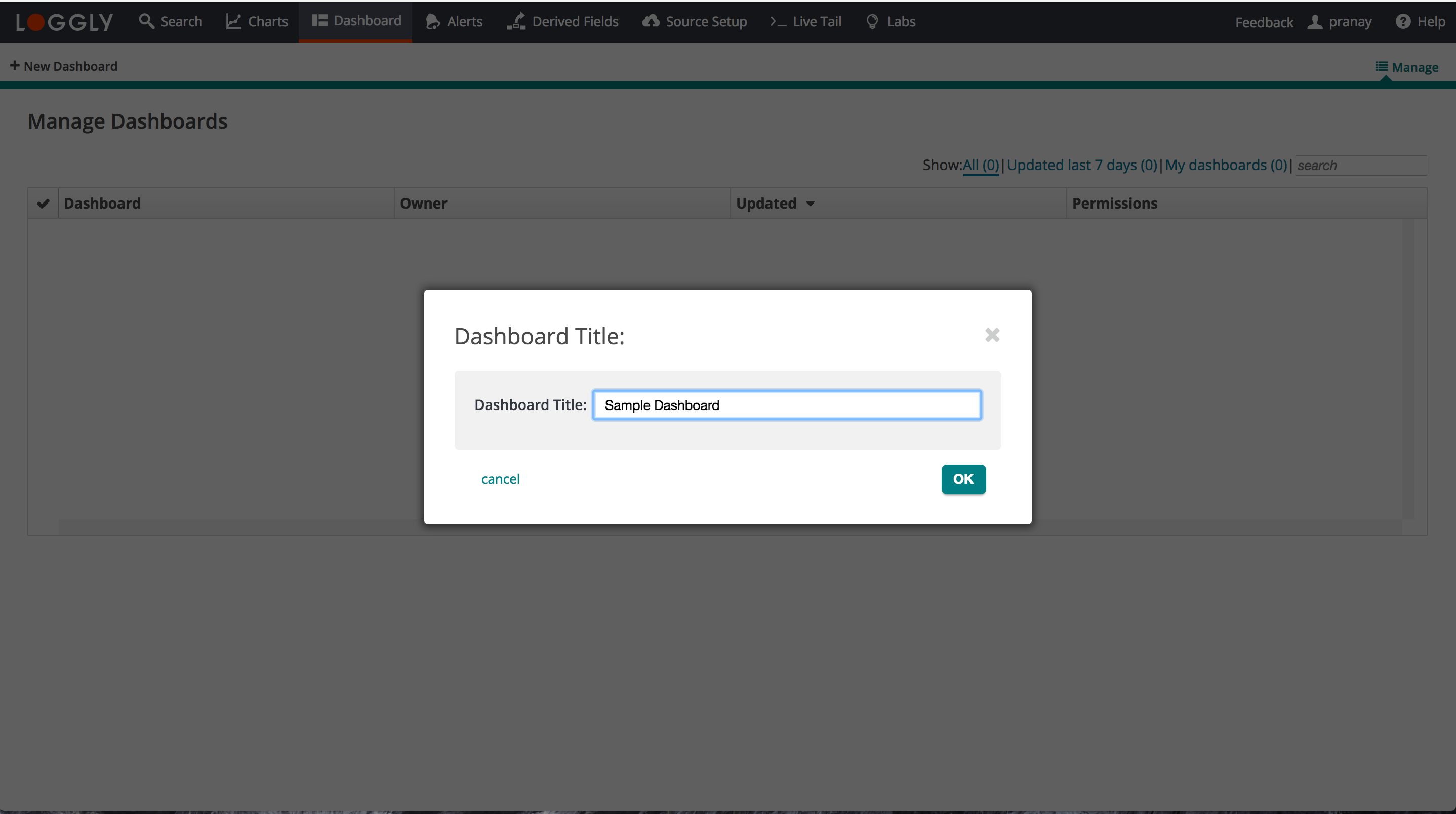
Task: Click the Dashboard Title text field
Action: (x=787, y=405)
